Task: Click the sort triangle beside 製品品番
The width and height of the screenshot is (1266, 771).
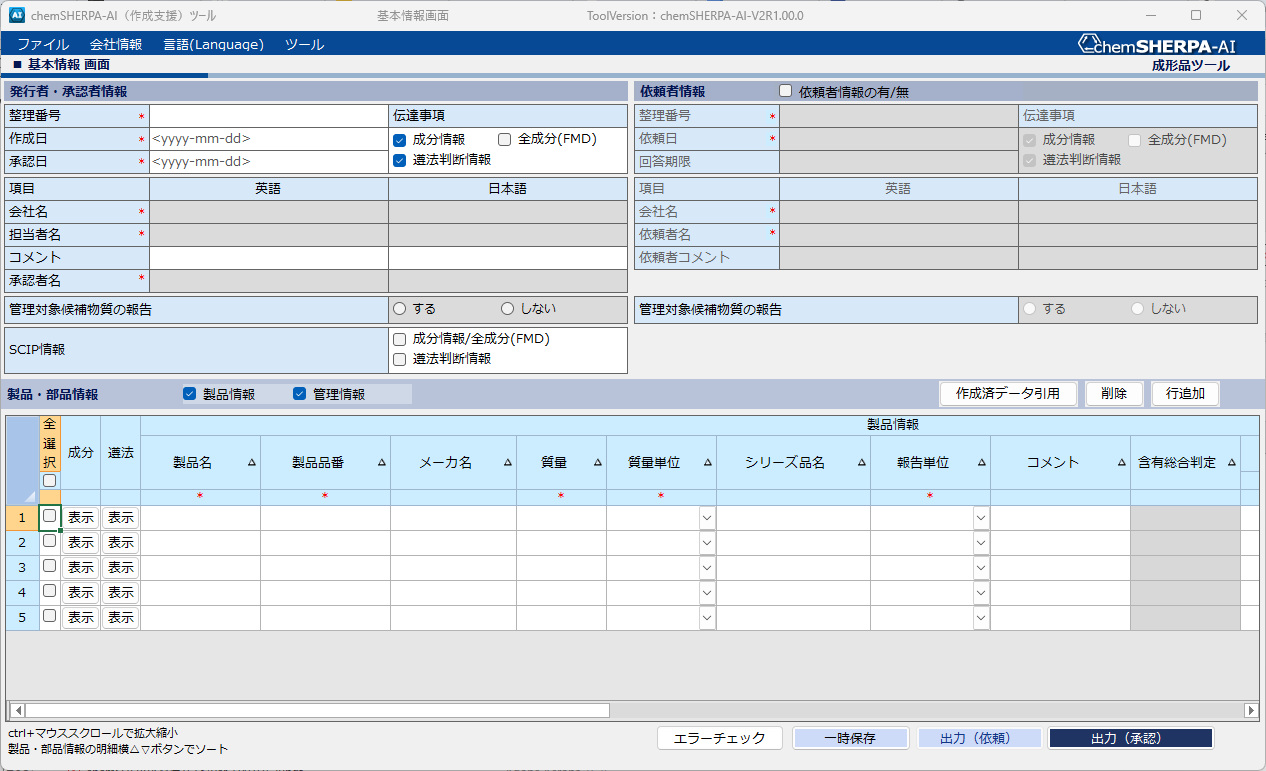Action: pyautogui.click(x=381, y=463)
